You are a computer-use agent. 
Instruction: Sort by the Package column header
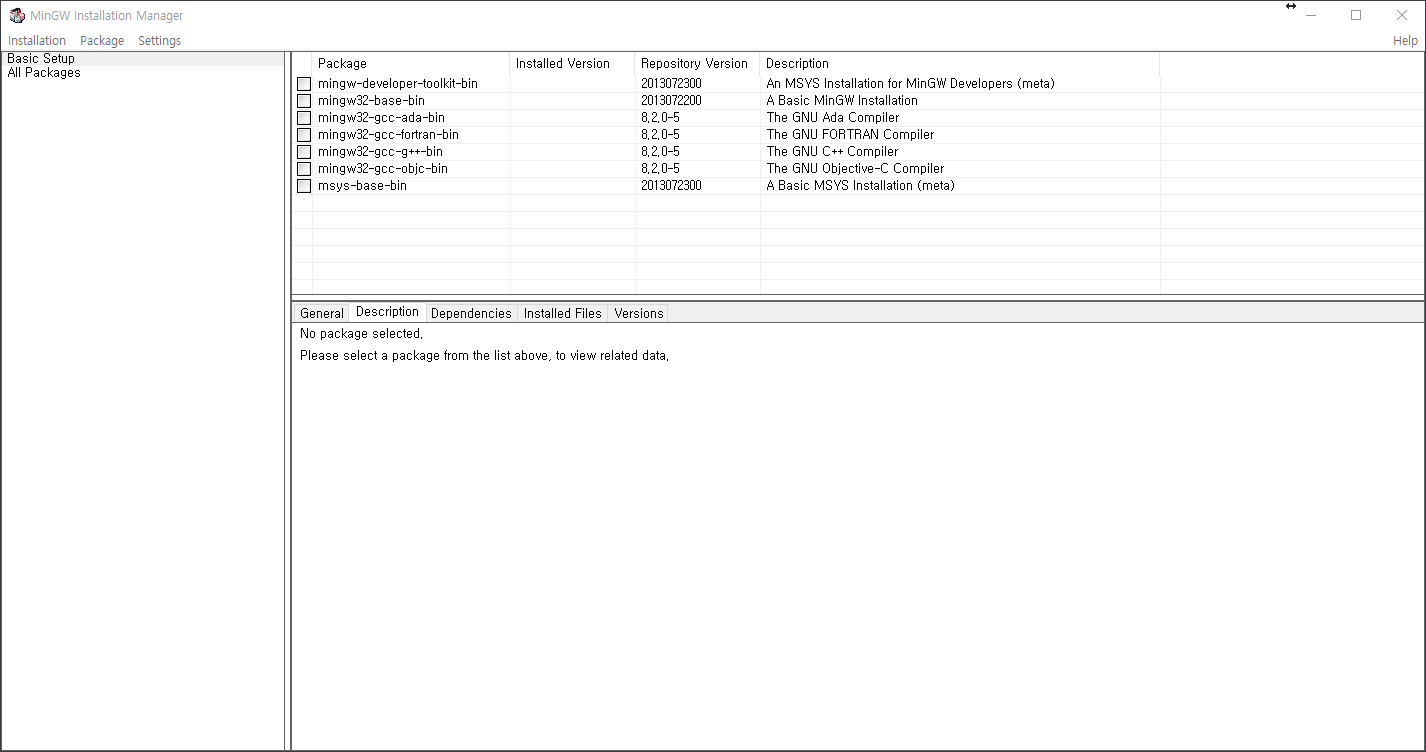click(410, 64)
